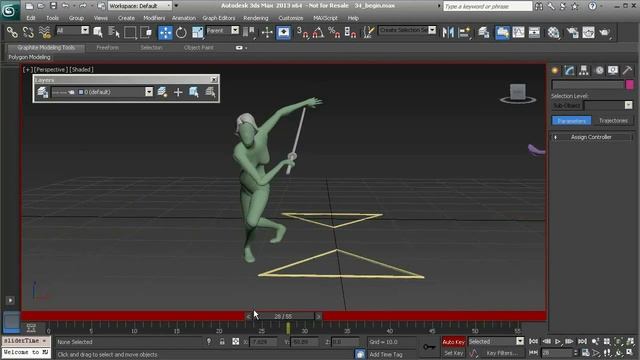Toggle the Graphite Modeling Tools ribbon icon
Image resolution: width=640 pixels, height=360 pixels.
pos(502,32)
